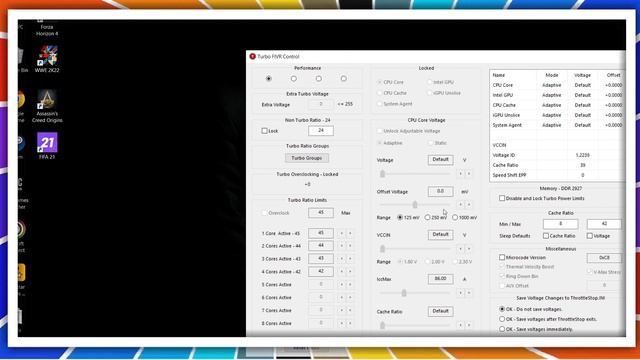Select the CPU Core radio in Locked group
This screenshot has width=640, height=360.
(x=380, y=82)
